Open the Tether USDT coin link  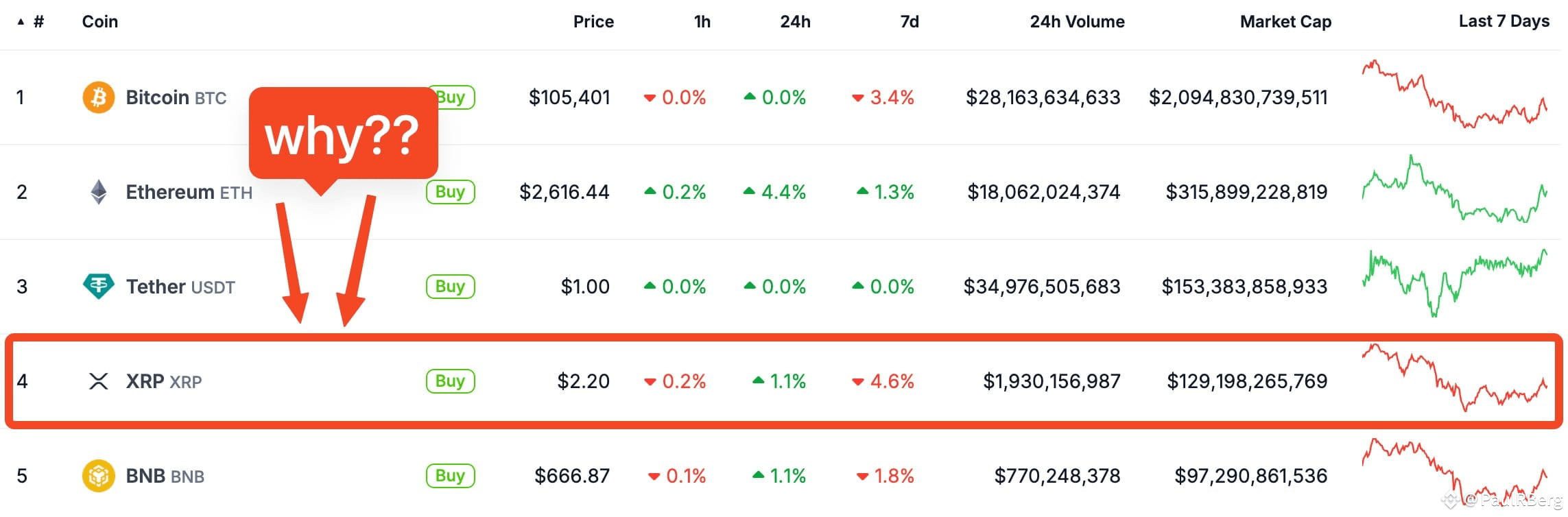point(180,287)
